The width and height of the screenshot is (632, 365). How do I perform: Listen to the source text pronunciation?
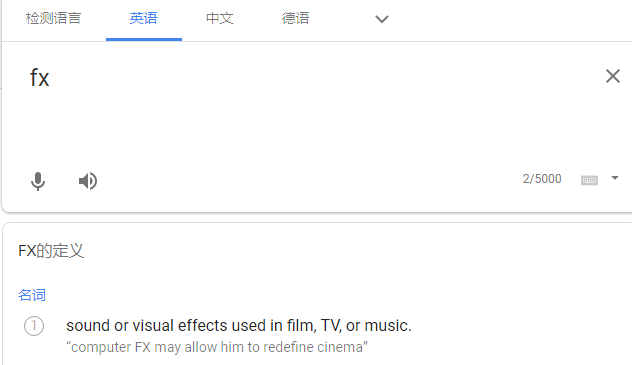pyautogui.click(x=88, y=181)
